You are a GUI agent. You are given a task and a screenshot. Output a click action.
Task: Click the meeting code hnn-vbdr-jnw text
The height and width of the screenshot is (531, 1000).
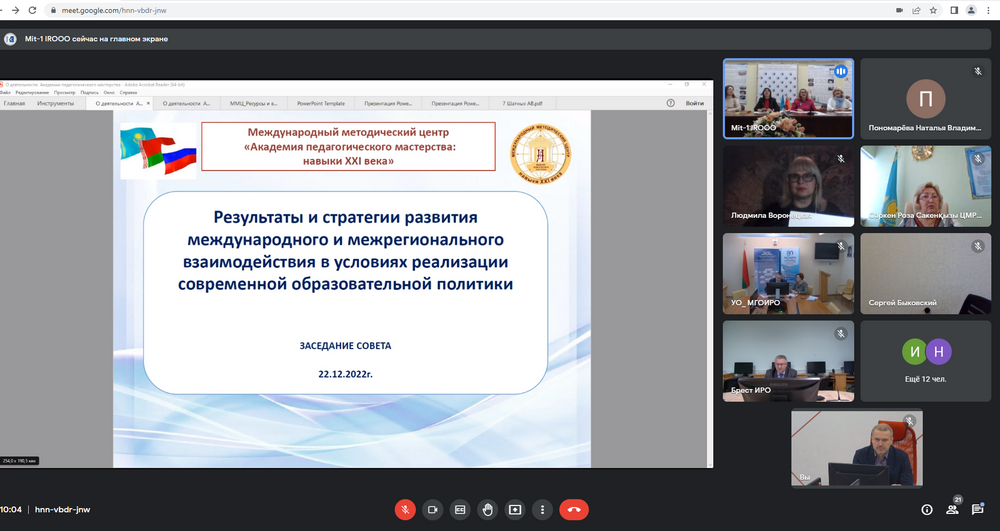pos(62,509)
